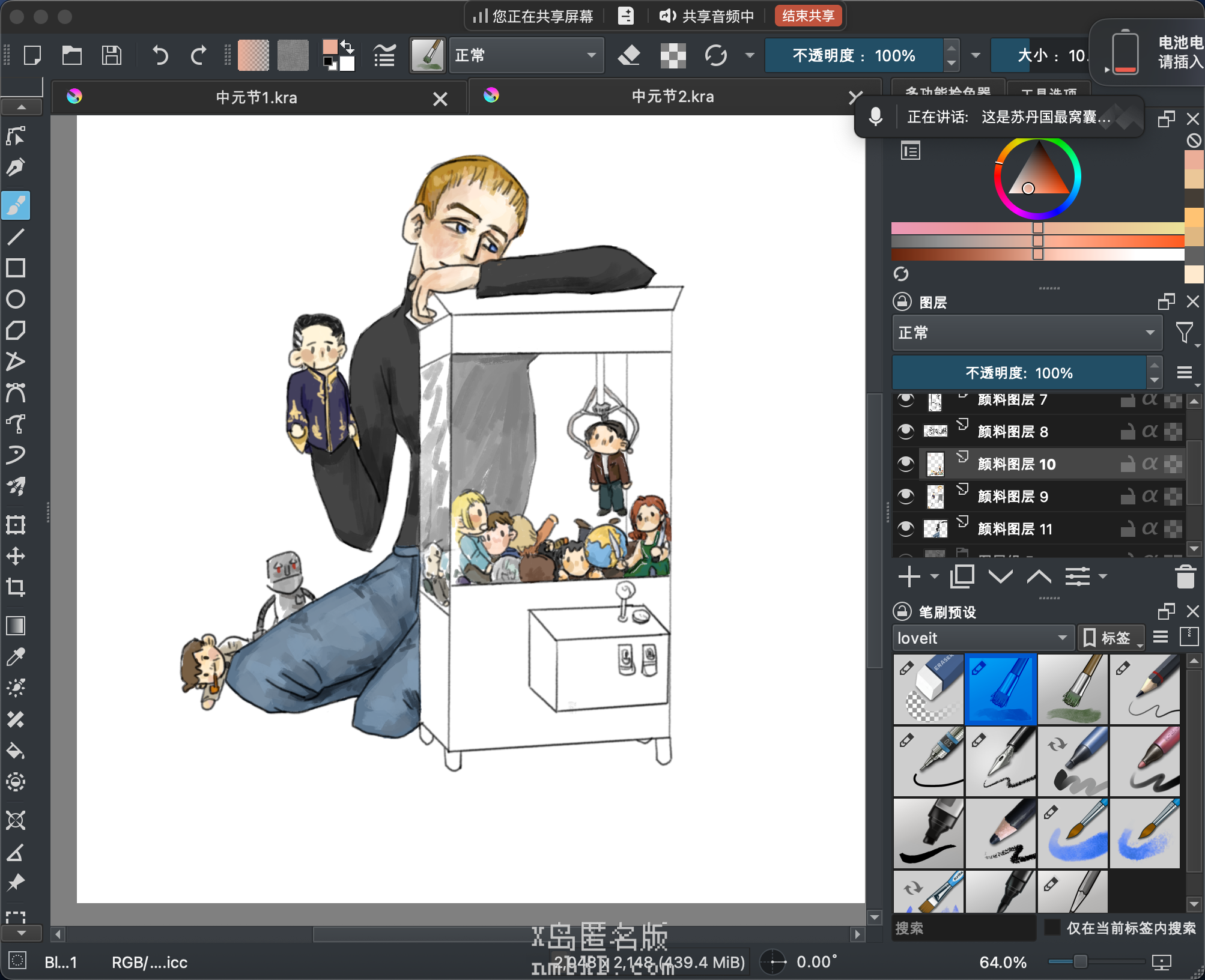Viewport: 1205px width, 980px height.
Task: Click the 结束共享 button
Action: click(808, 16)
